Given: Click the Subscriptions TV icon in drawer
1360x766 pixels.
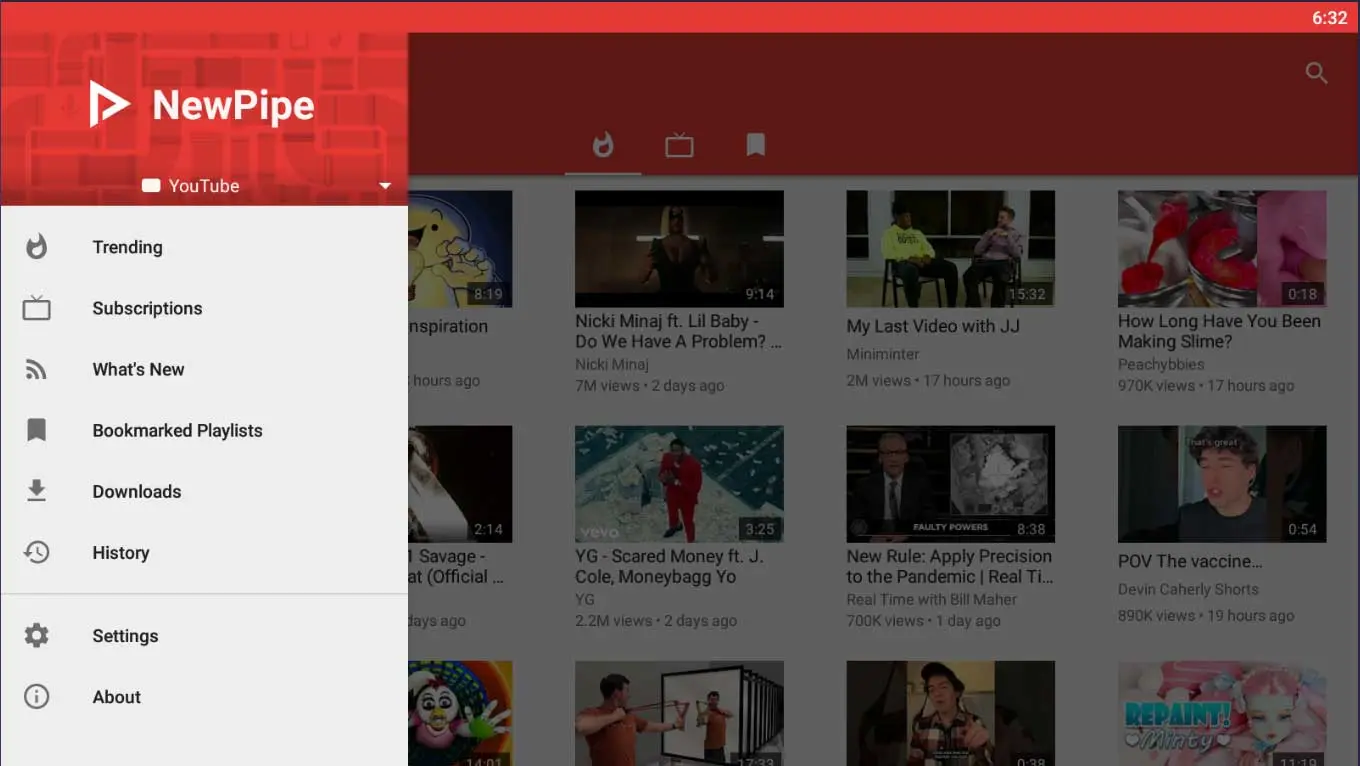Looking at the screenshot, I should (x=37, y=308).
